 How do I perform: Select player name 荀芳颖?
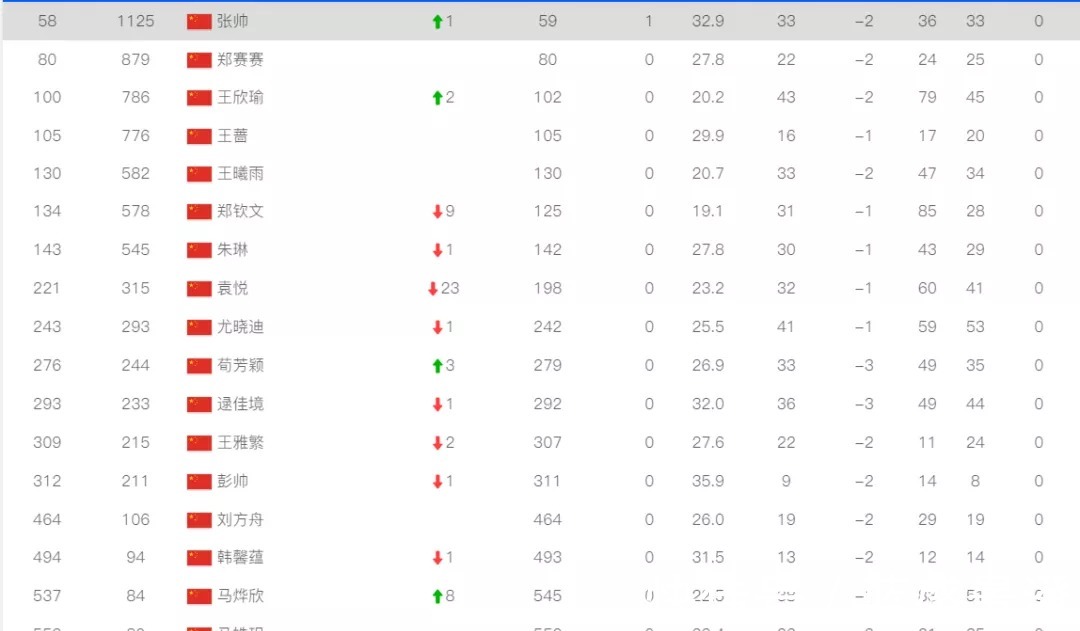pyautogui.click(x=240, y=366)
